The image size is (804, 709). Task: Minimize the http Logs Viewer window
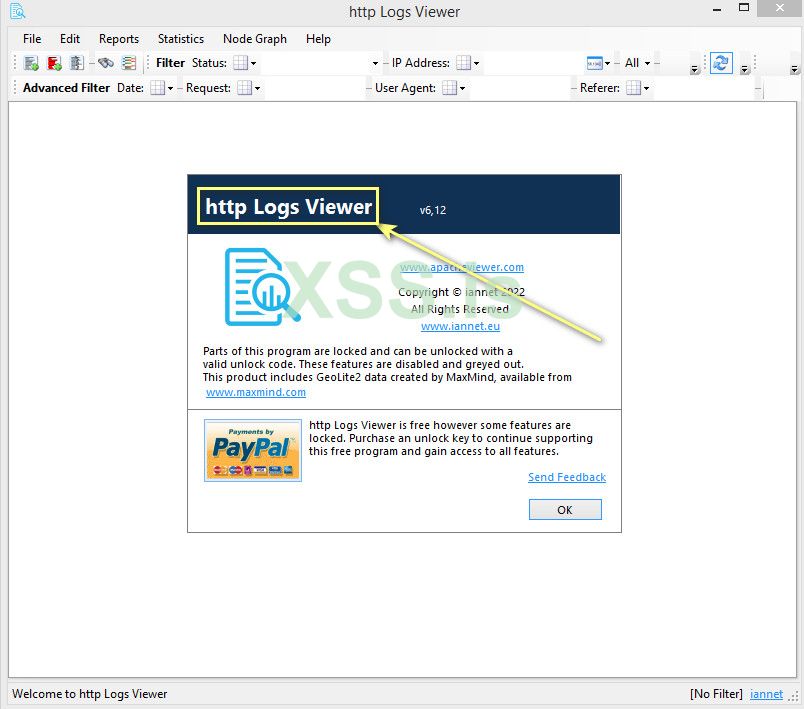tap(717, 9)
